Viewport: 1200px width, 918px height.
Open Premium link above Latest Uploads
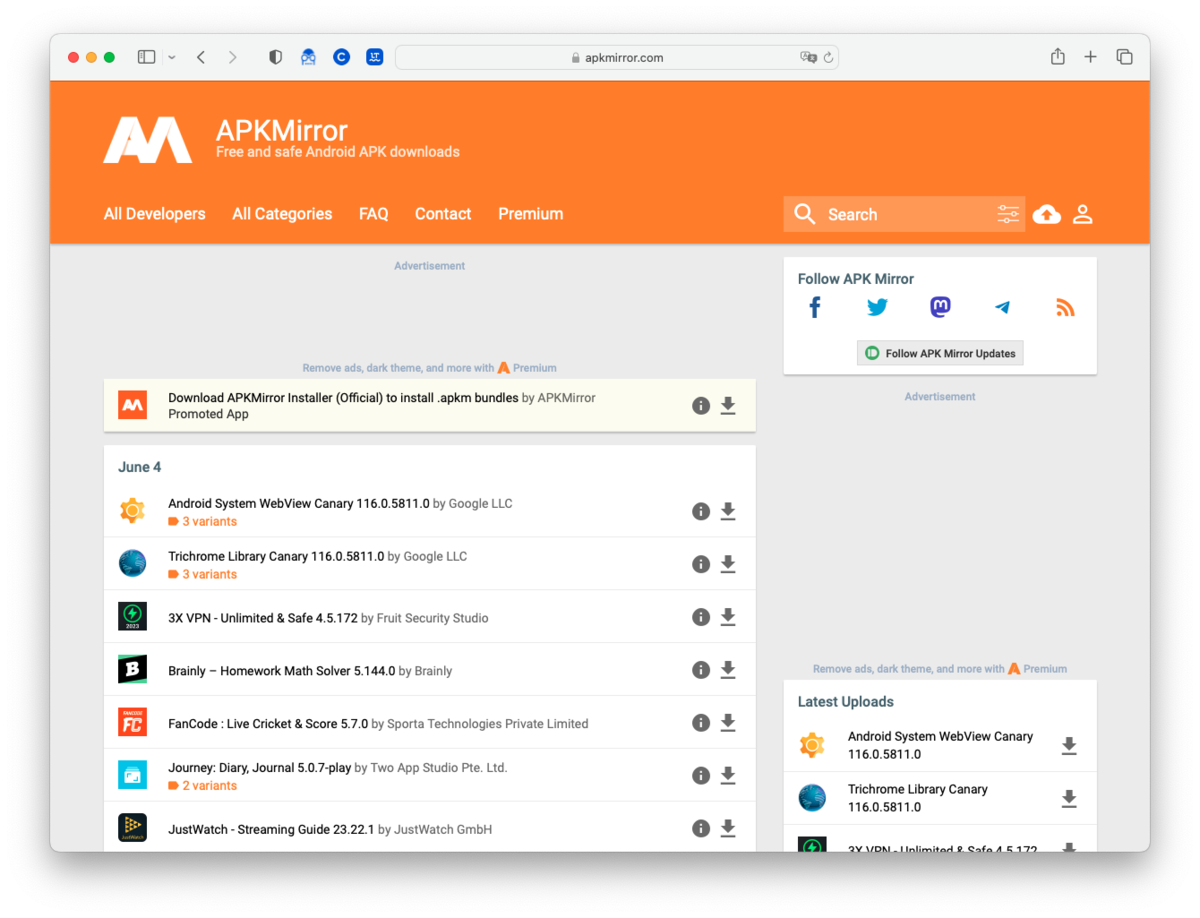point(1037,669)
